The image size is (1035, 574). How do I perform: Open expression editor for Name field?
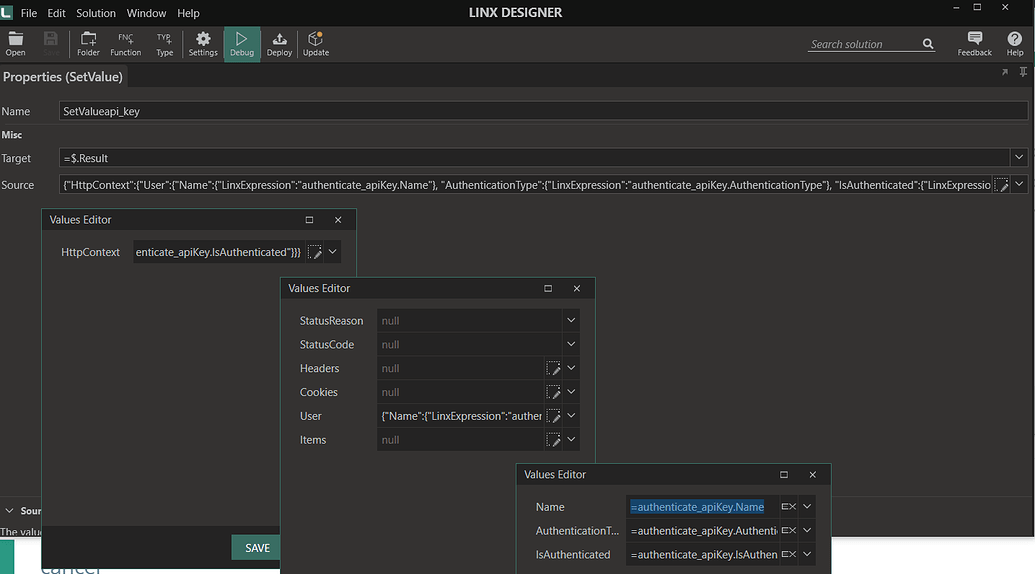click(788, 507)
